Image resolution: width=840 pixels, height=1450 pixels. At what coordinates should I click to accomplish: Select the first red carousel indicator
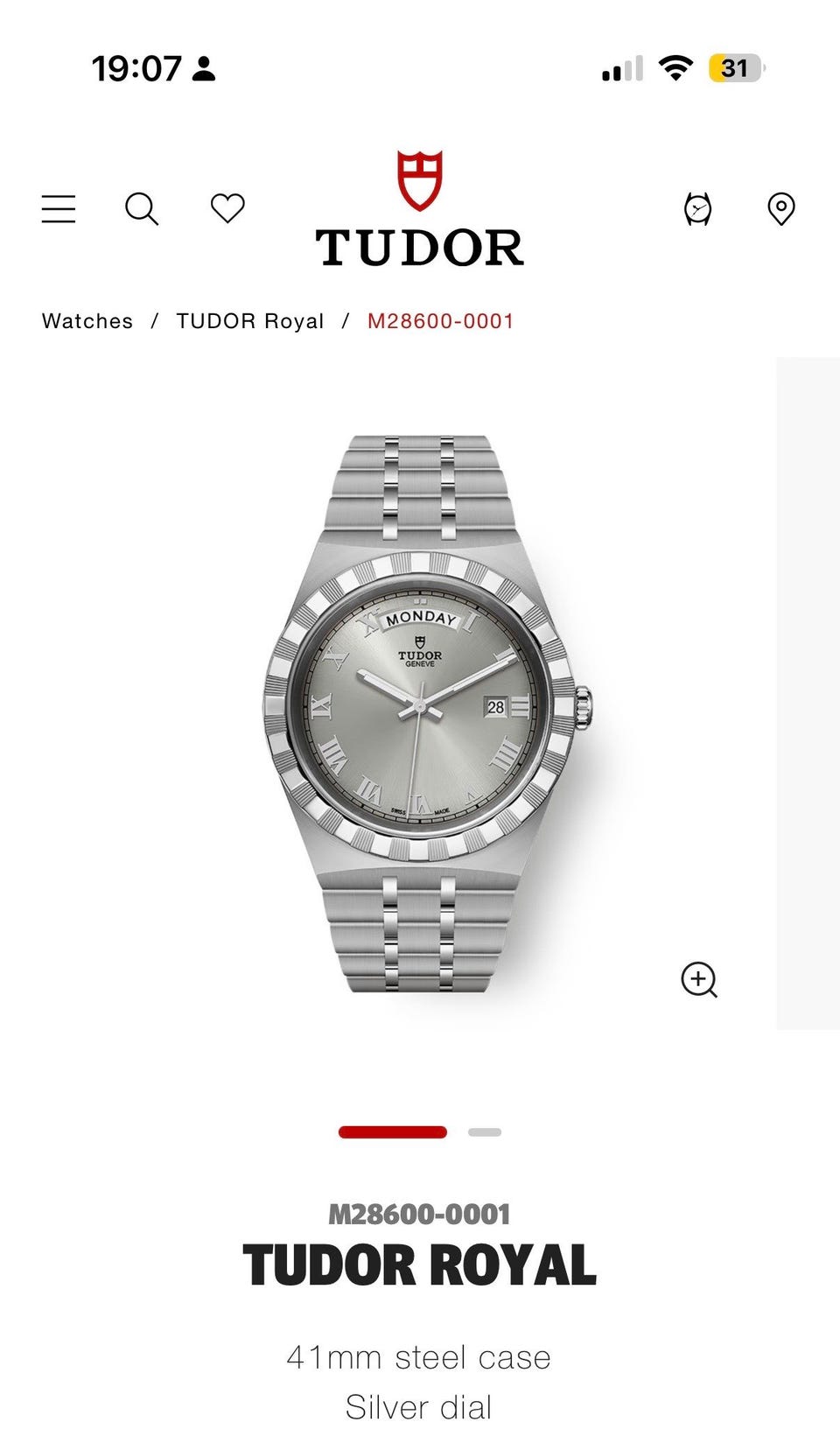[393, 1132]
